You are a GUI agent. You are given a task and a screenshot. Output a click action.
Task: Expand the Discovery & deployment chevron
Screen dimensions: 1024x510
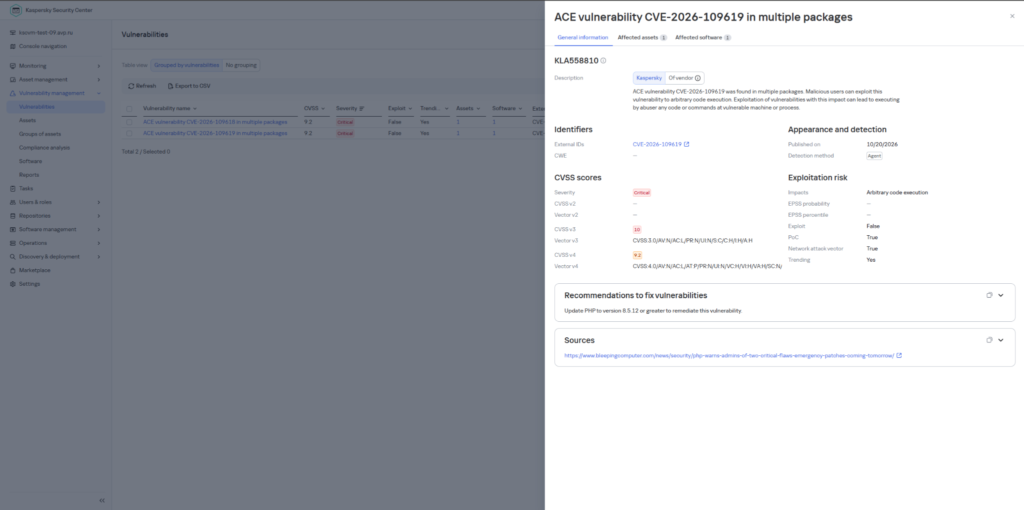click(99, 257)
